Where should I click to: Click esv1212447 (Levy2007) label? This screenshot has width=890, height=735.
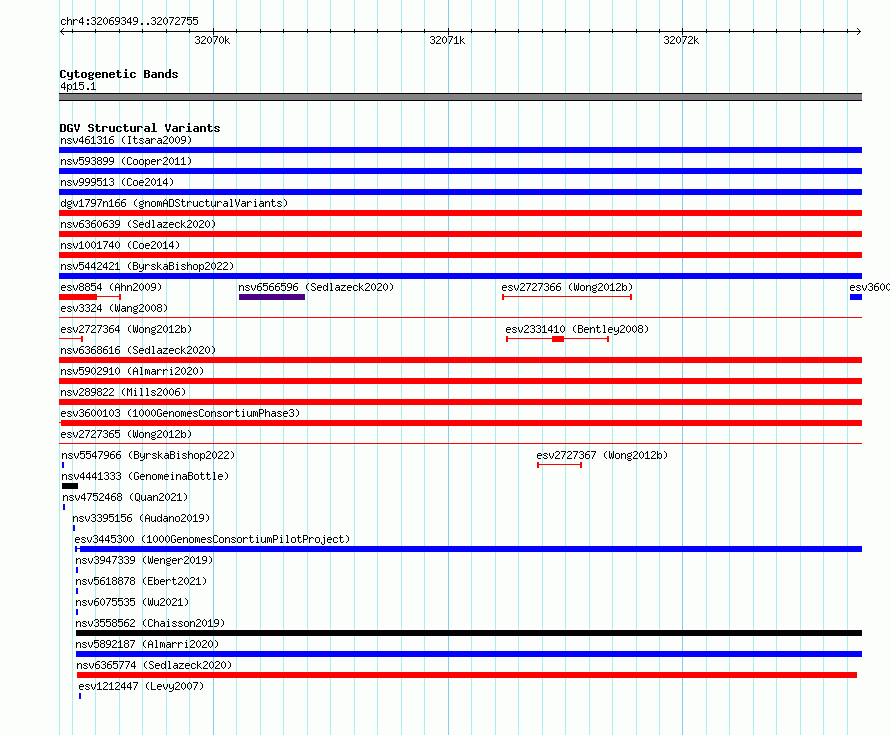click(141, 686)
